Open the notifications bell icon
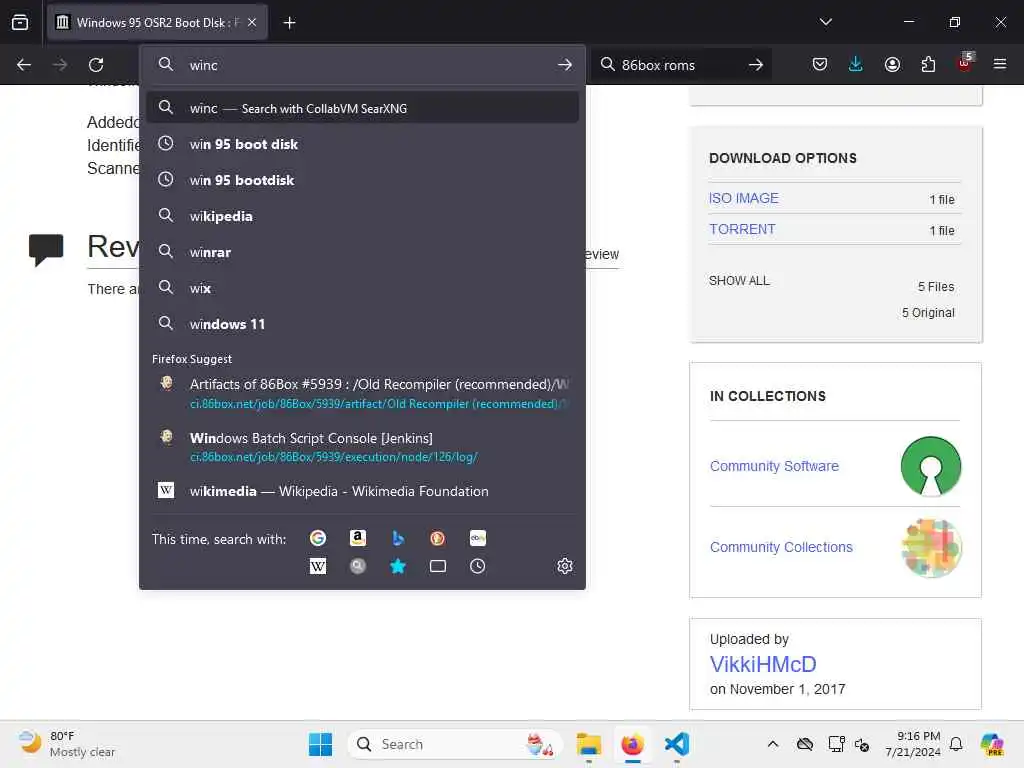The image size is (1024, 768). click(x=956, y=744)
